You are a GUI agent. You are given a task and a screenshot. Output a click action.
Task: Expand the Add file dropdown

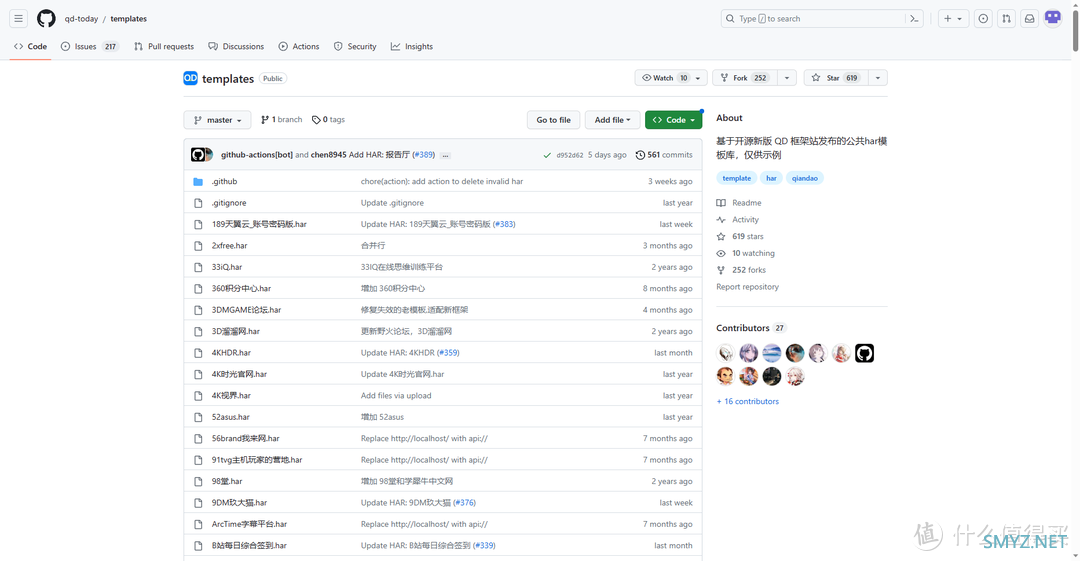[x=612, y=120]
